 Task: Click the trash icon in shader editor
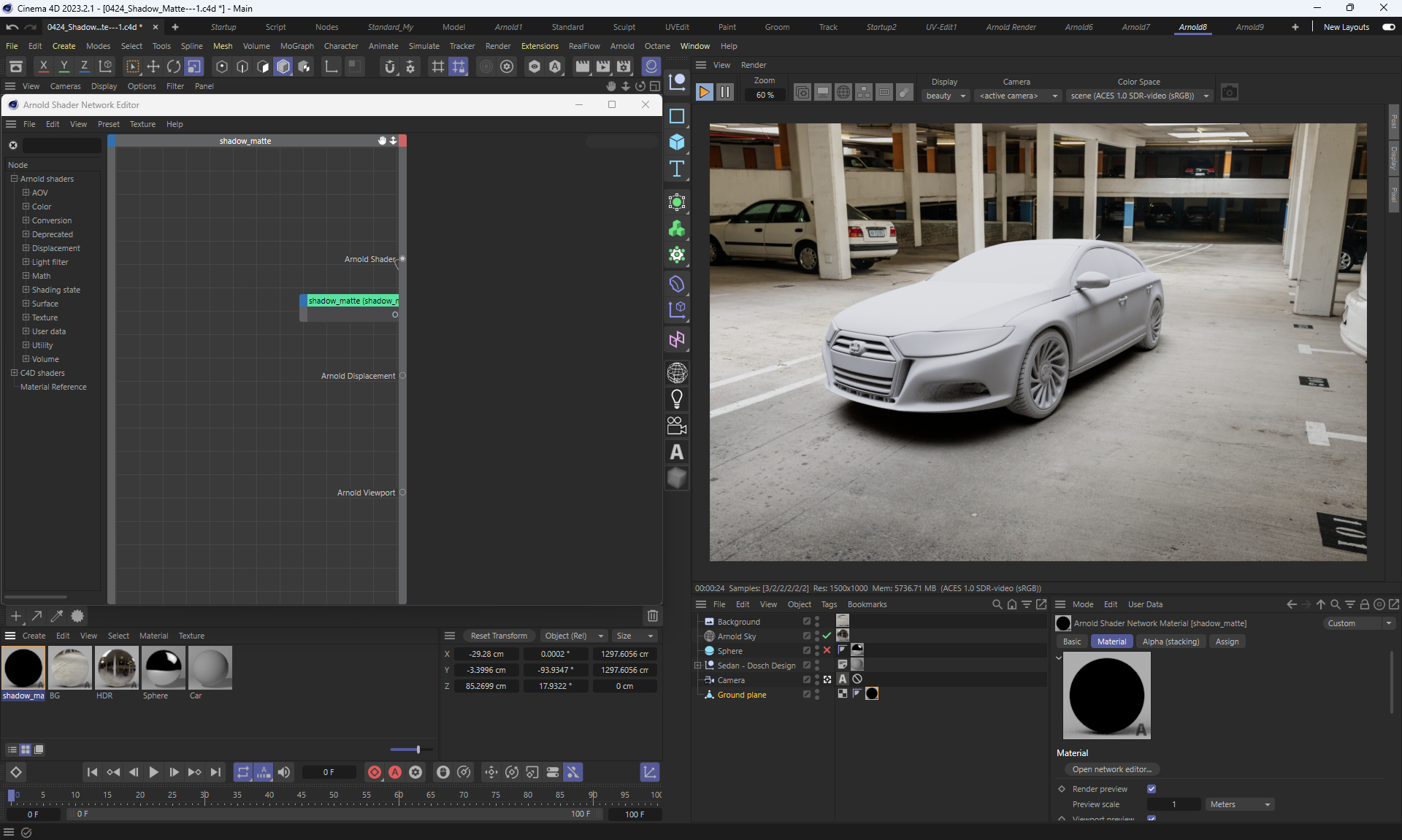[x=652, y=616]
